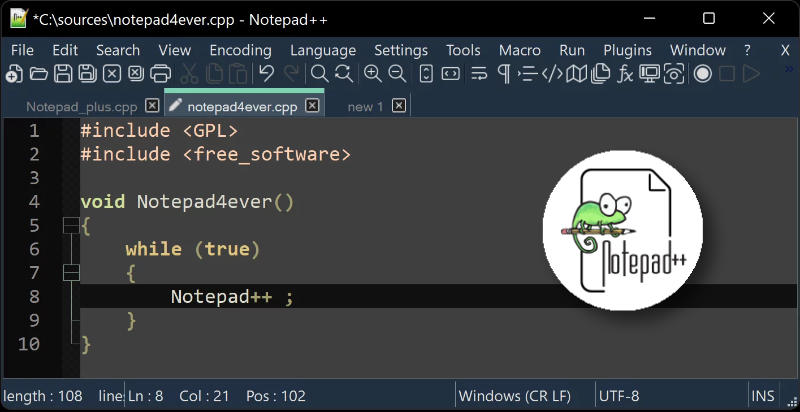Switch to the new 1 tab
Viewport: 800px width, 412px height.
pos(365,107)
